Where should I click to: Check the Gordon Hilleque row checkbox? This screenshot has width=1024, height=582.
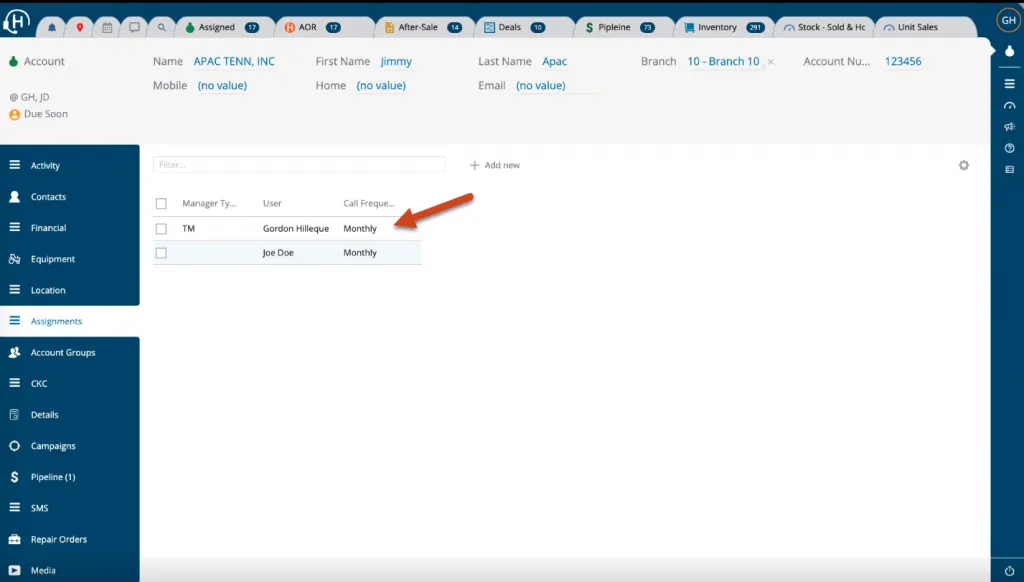click(161, 229)
